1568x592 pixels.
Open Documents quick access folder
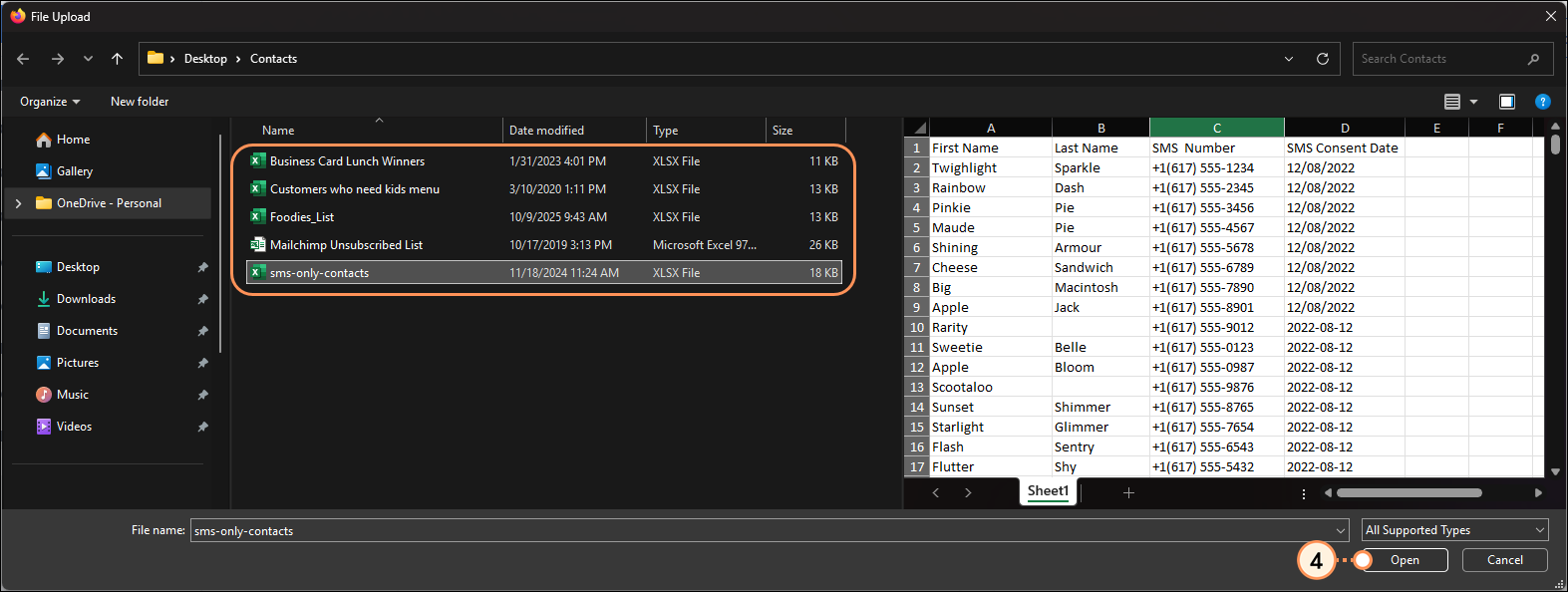tap(87, 331)
